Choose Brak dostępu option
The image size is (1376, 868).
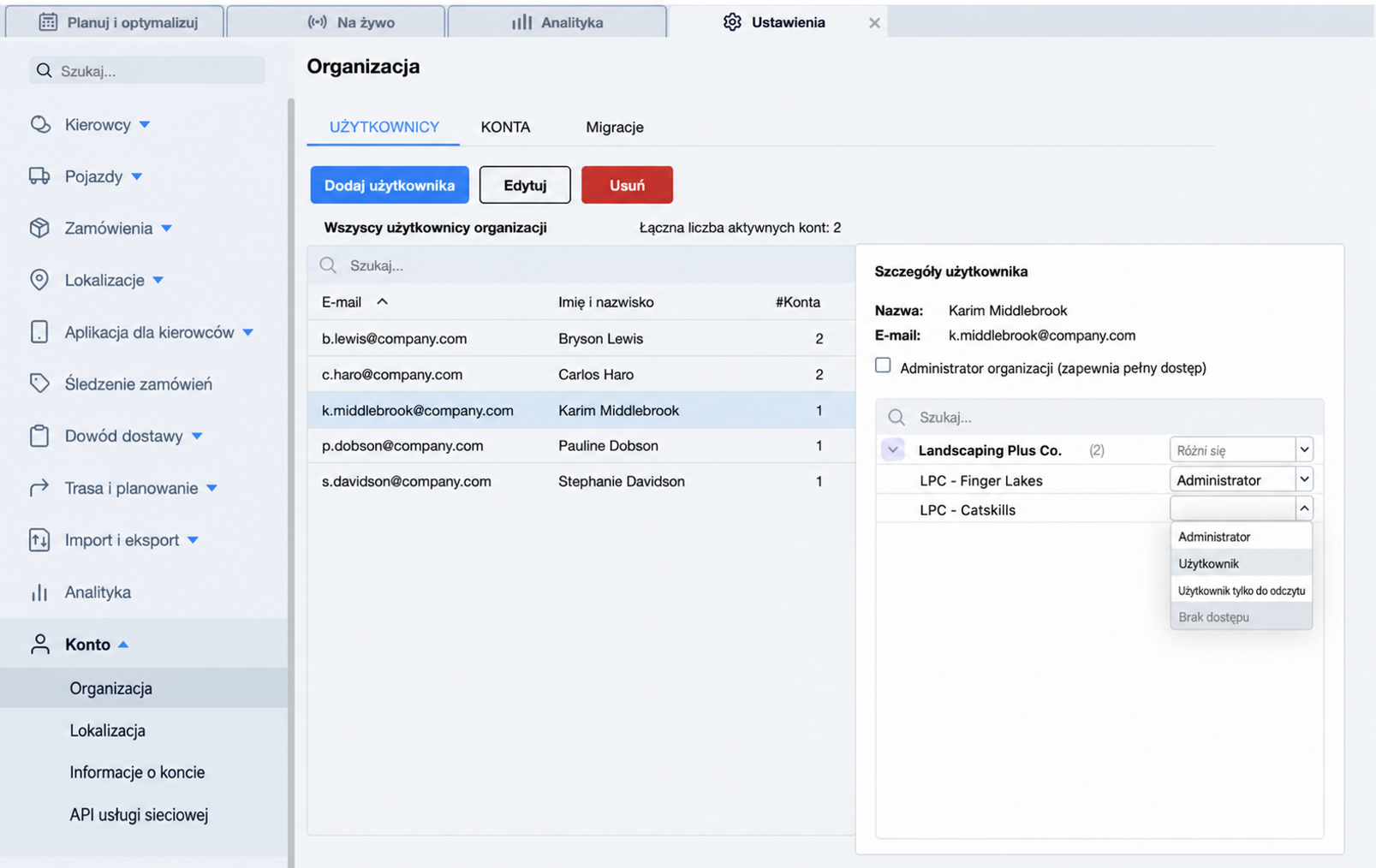tap(1241, 617)
